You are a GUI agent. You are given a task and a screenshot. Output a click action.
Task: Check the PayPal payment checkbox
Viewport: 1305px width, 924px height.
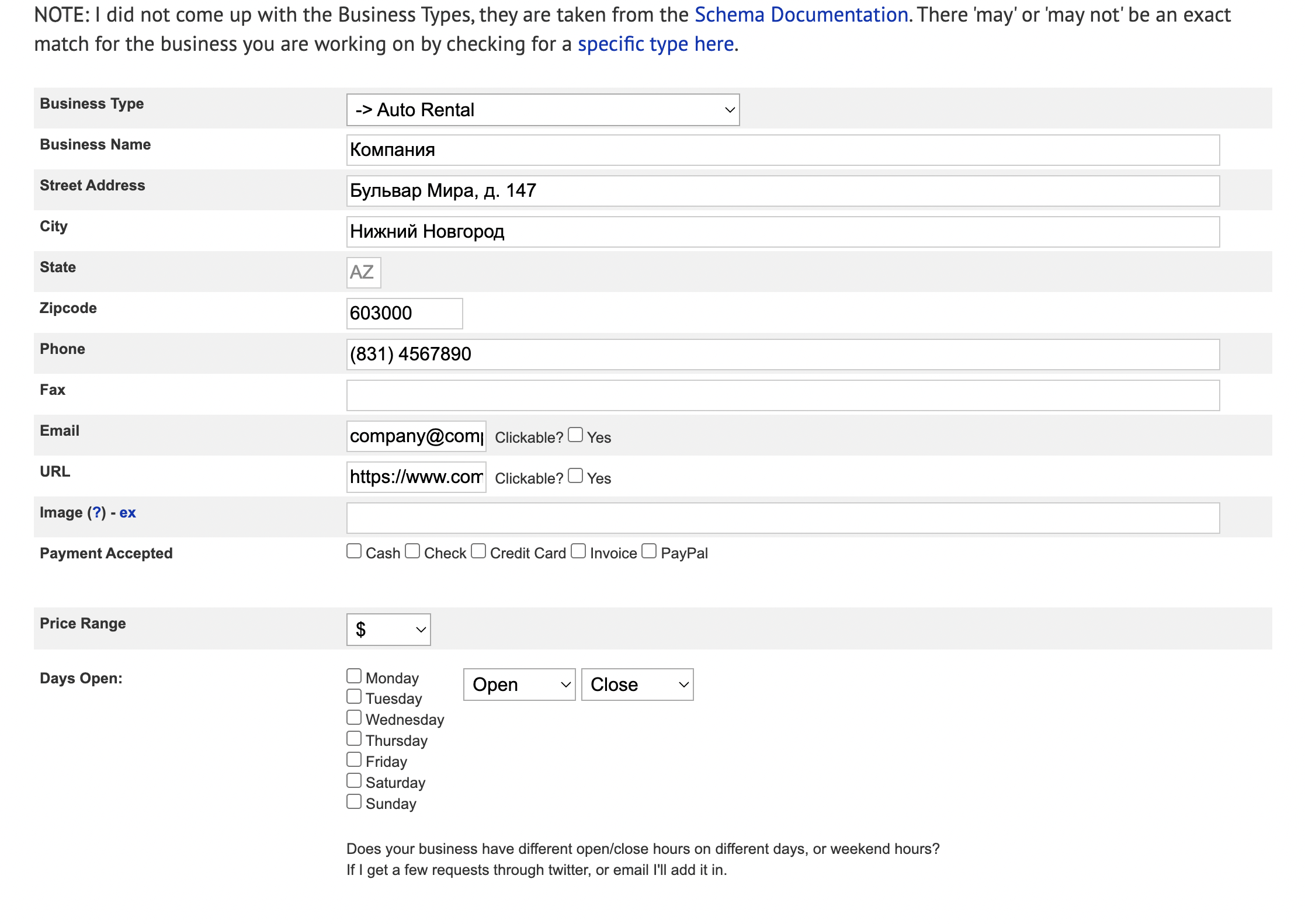pyautogui.click(x=649, y=551)
